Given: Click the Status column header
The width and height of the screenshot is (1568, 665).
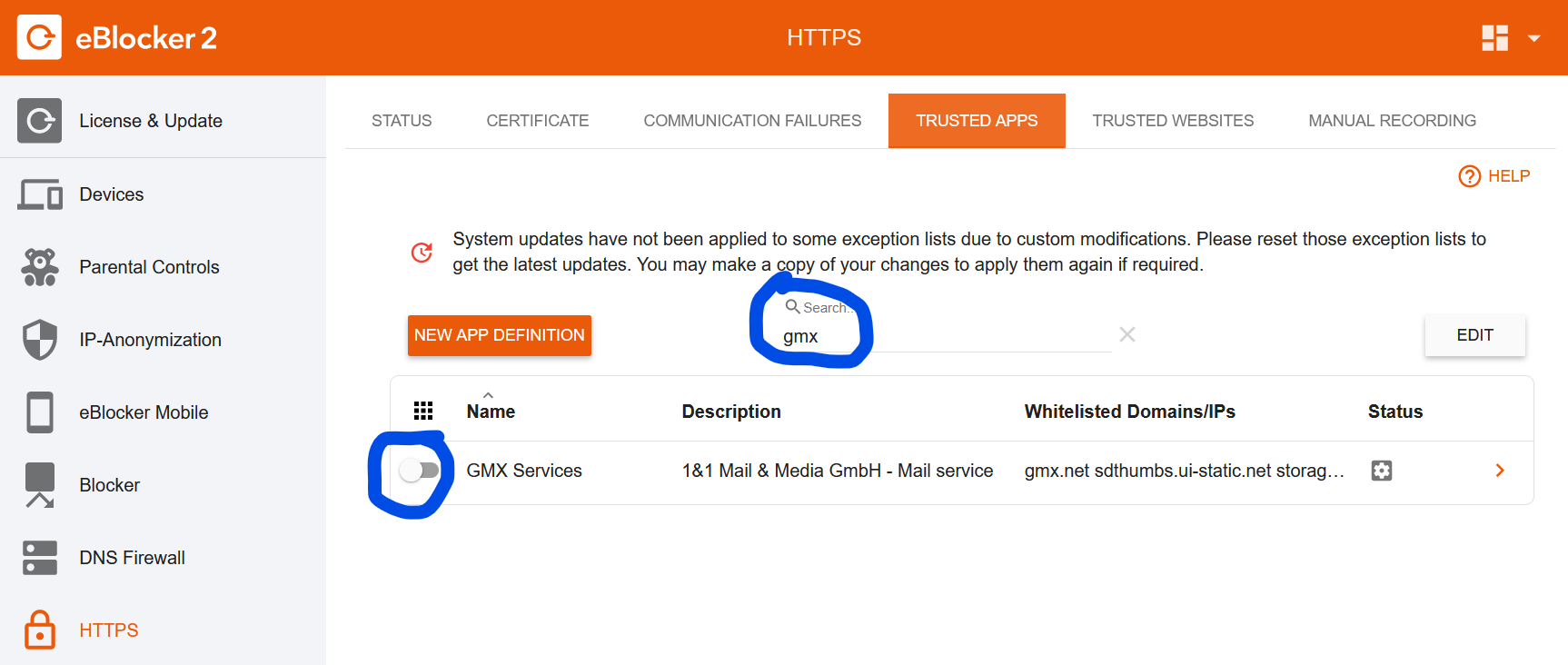Looking at the screenshot, I should (1395, 412).
